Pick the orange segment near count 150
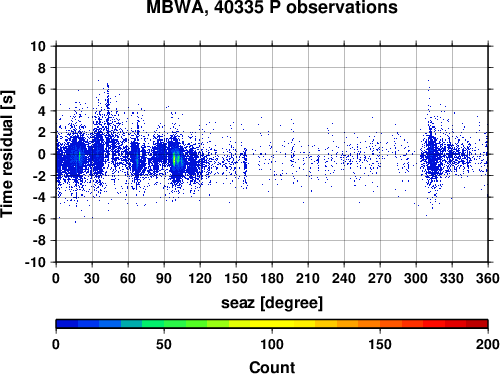The image size is (500, 374). click(380, 324)
